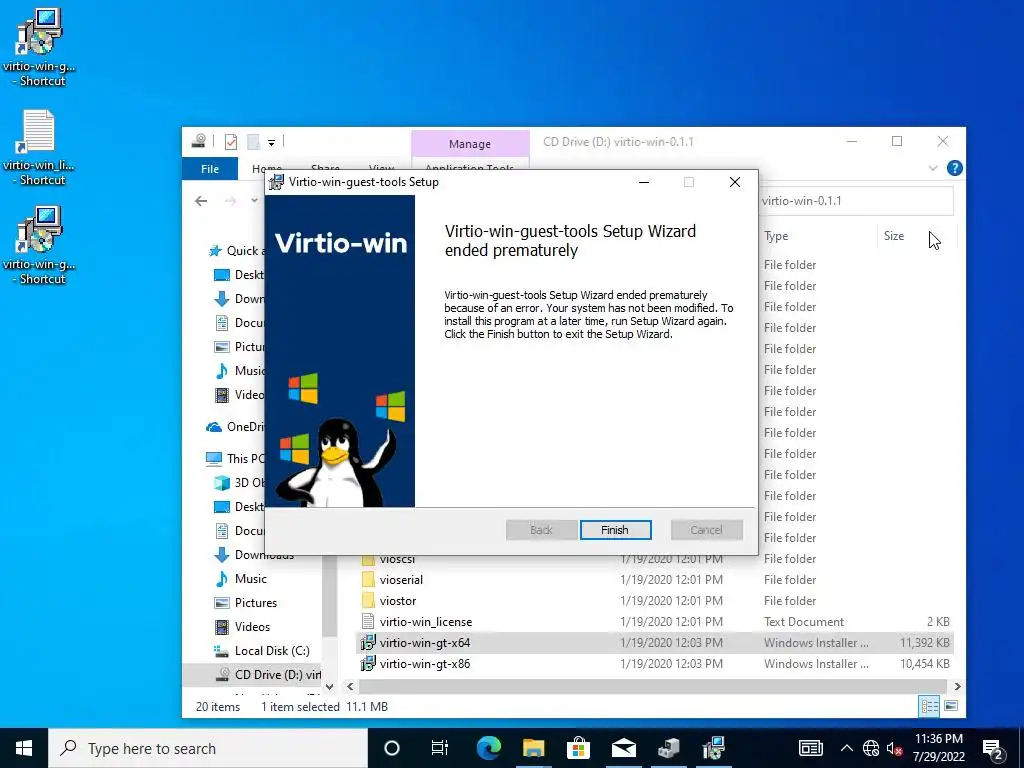Select virtio-win_li... desktop shortcut
Screen dimensions: 1024x768
(39, 147)
